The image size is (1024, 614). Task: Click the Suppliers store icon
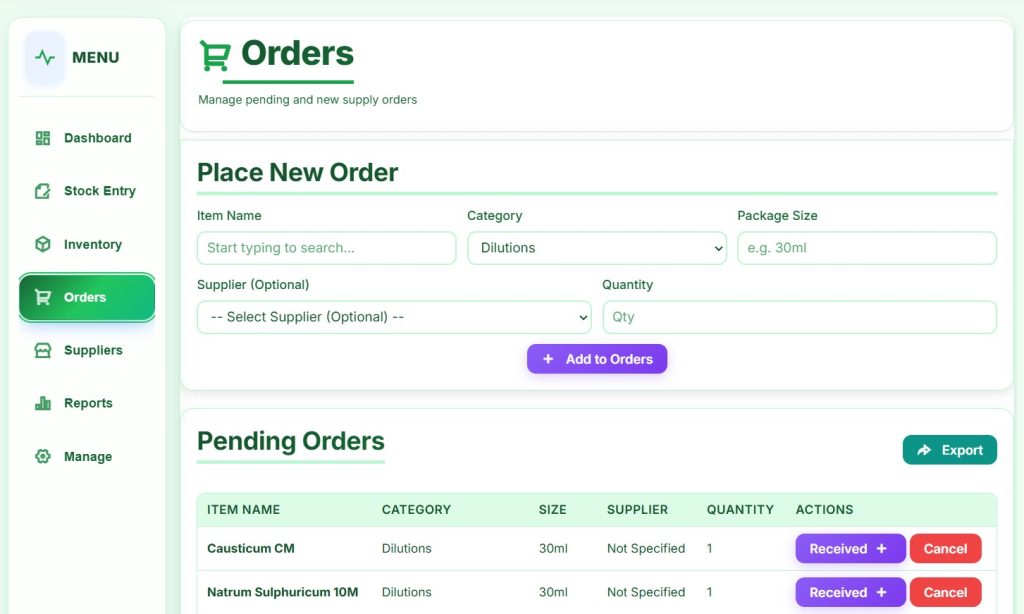click(42, 350)
